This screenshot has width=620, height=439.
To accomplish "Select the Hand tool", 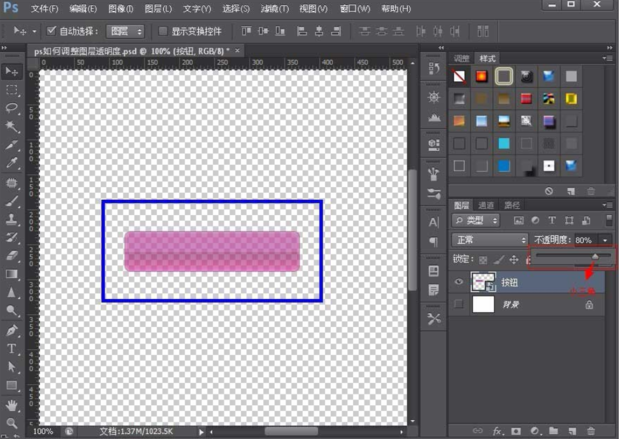I will [x=11, y=405].
